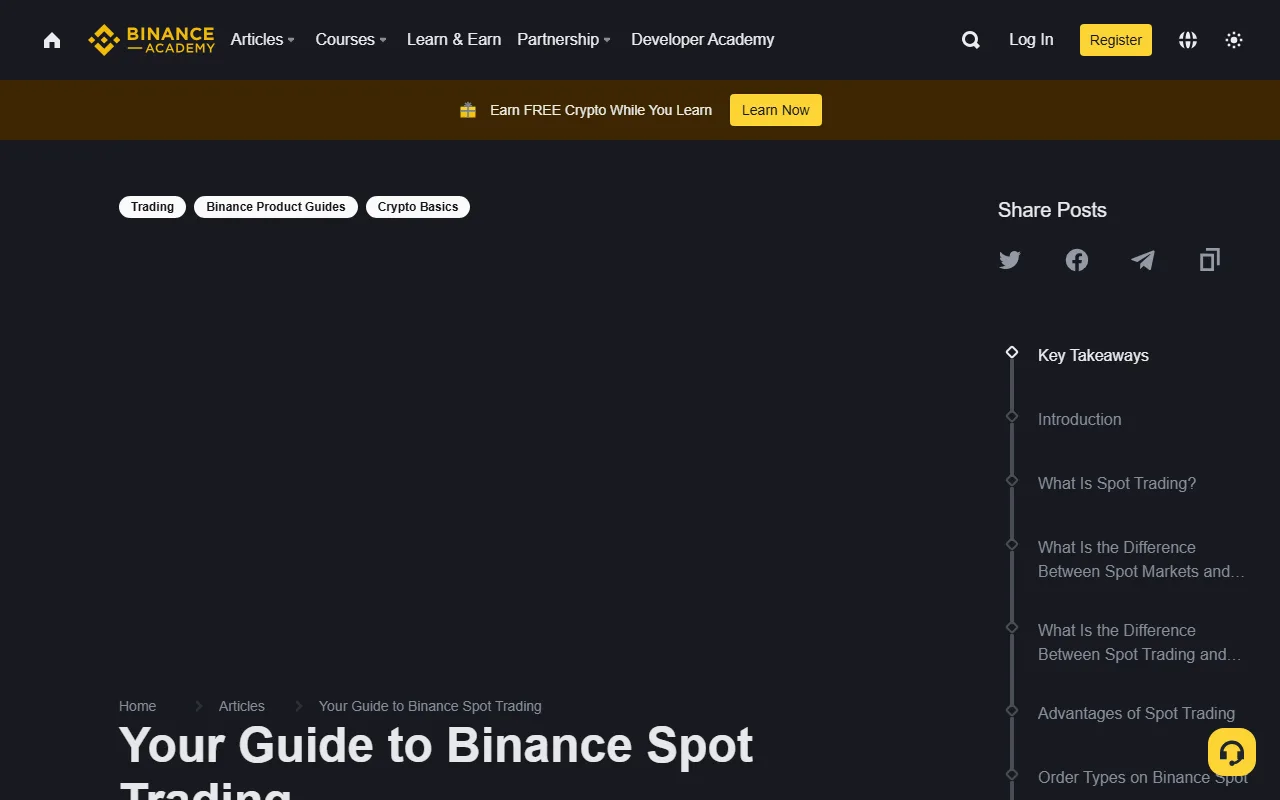Click Your Guide to Binance Spot Trading breadcrumb
The width and height of the screenshot is (1280, 800).
pos(430,706)
